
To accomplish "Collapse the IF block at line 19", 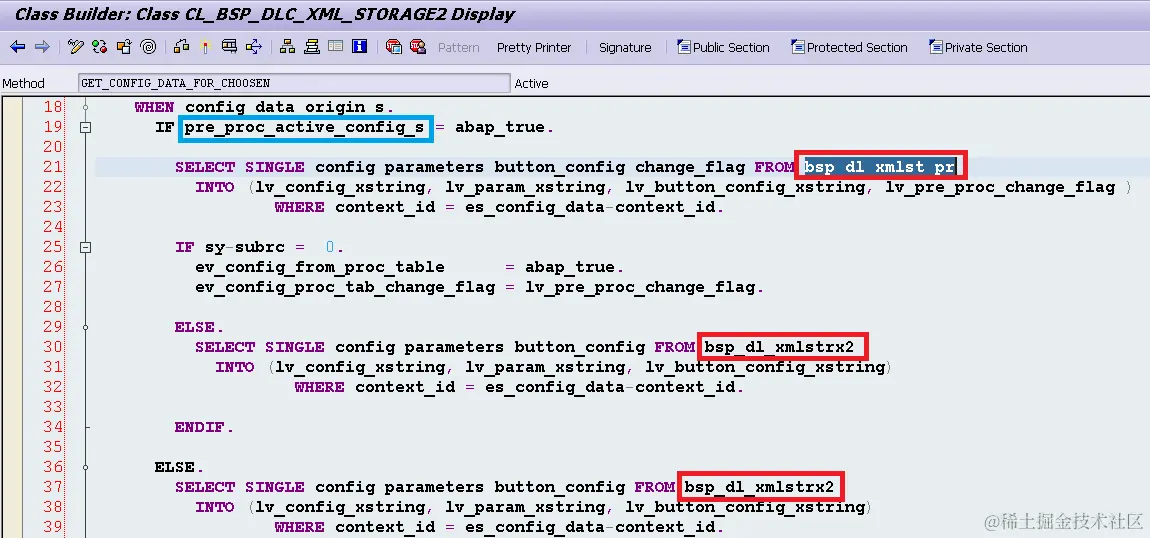I will pos(86,127).
